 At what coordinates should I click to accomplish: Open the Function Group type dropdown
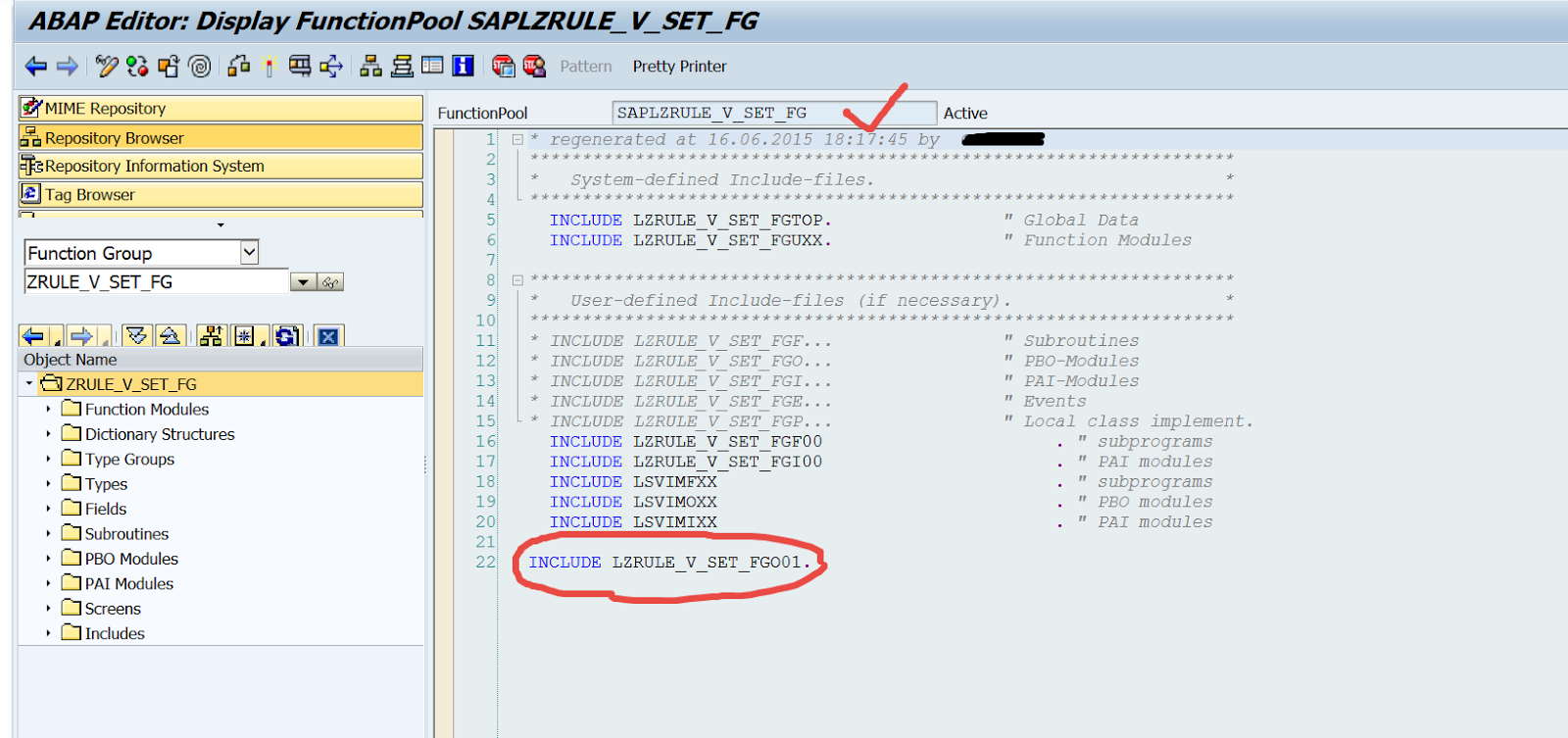(x=250, y=253)
